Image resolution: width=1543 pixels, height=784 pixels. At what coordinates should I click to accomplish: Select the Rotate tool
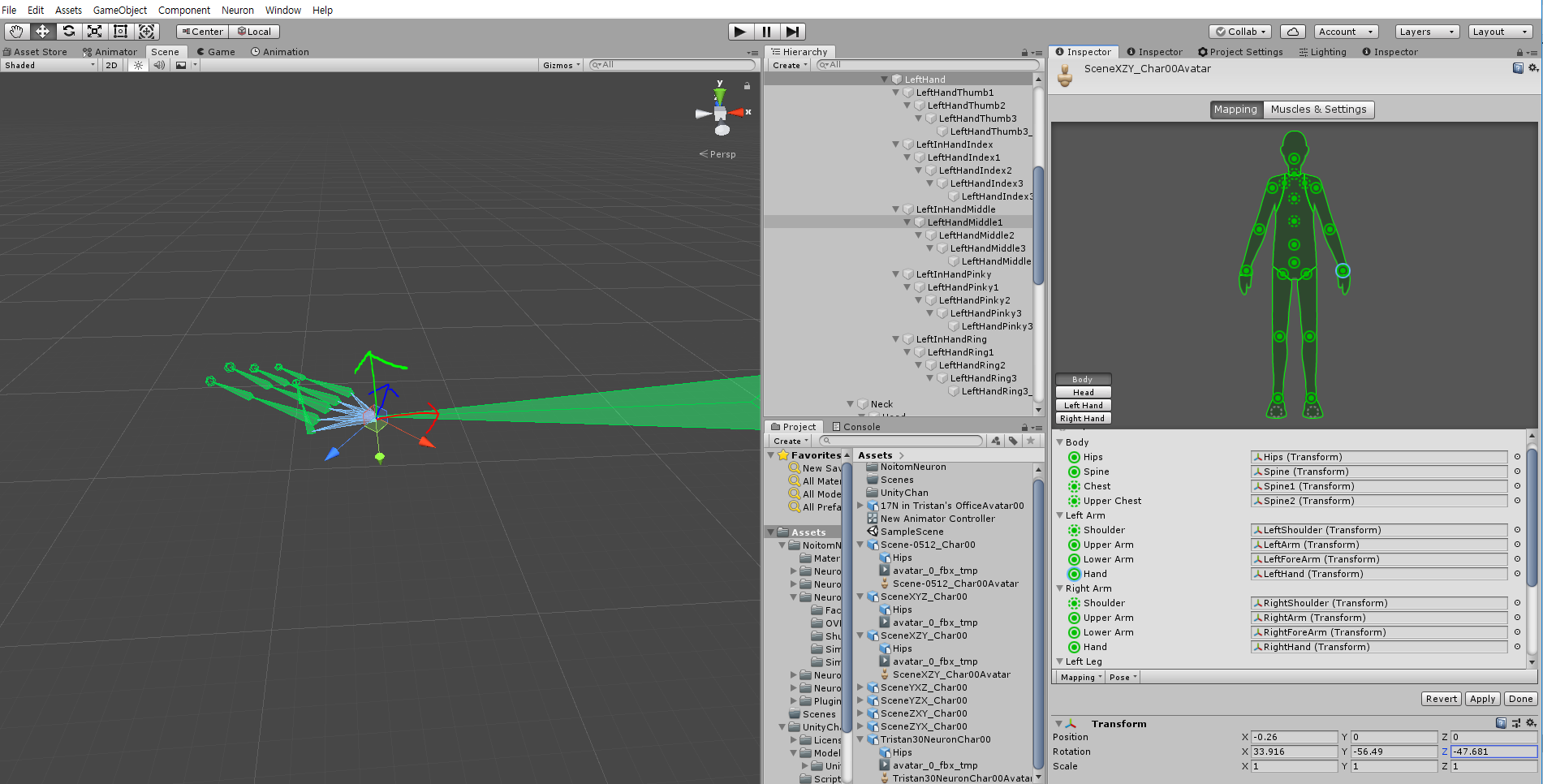pyautogui.click(x=68, y=32)
